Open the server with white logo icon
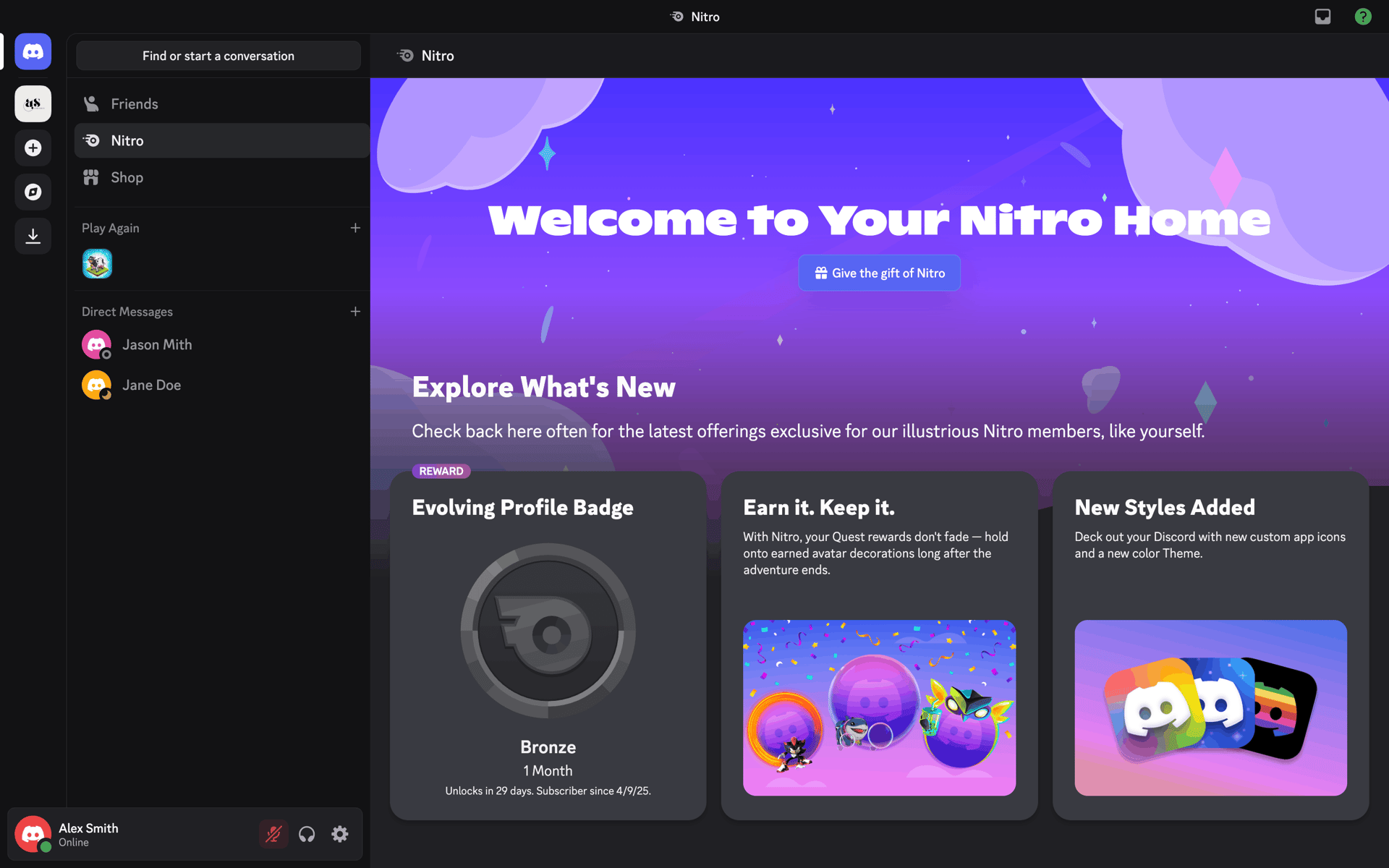1389x868 pixels. (33, 103)
